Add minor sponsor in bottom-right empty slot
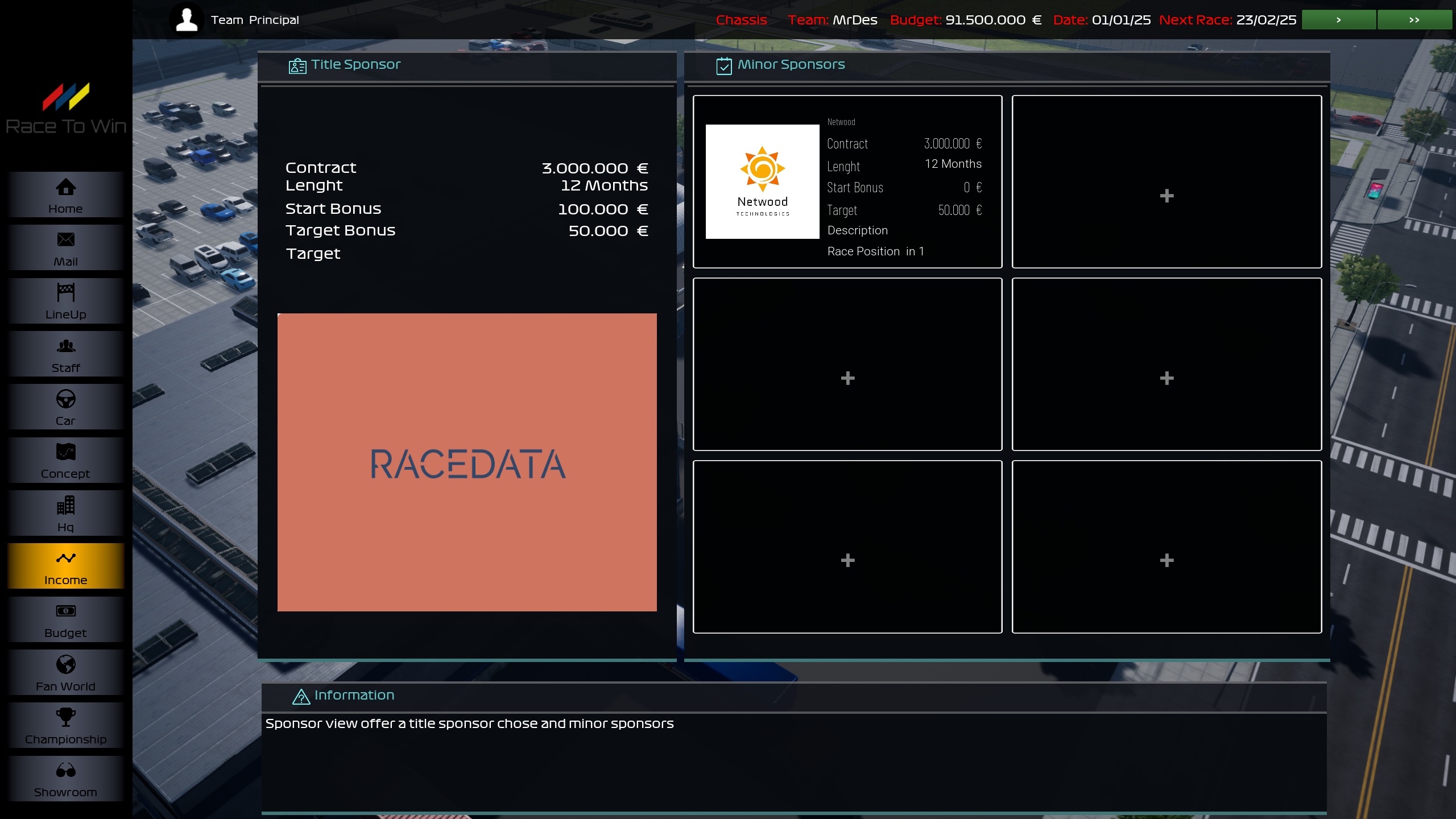Screen dimensions: 1456x819 [x=1167, y=560]
